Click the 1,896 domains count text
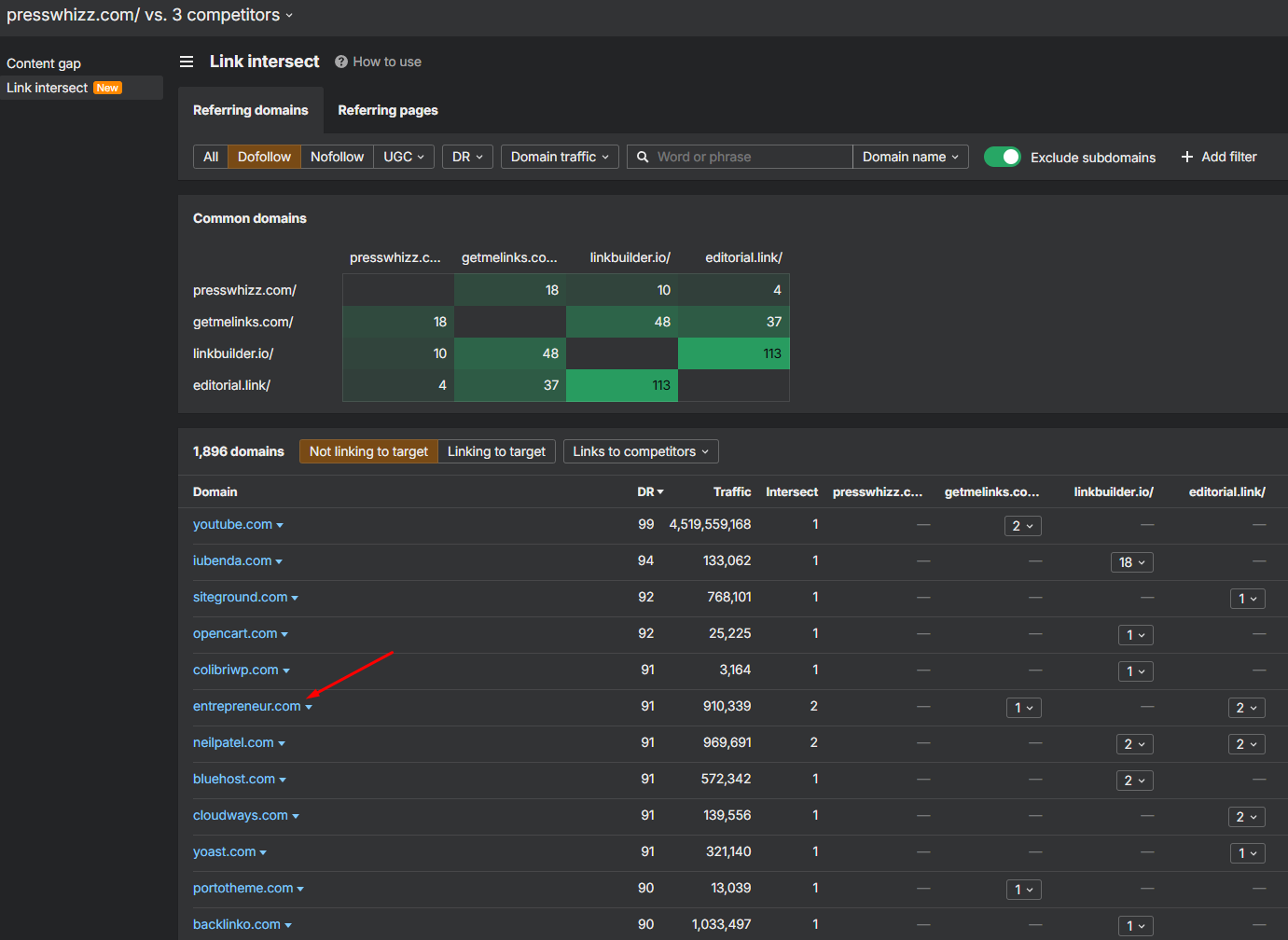Viewport: 1288px width, 940px height. [239, 451]
